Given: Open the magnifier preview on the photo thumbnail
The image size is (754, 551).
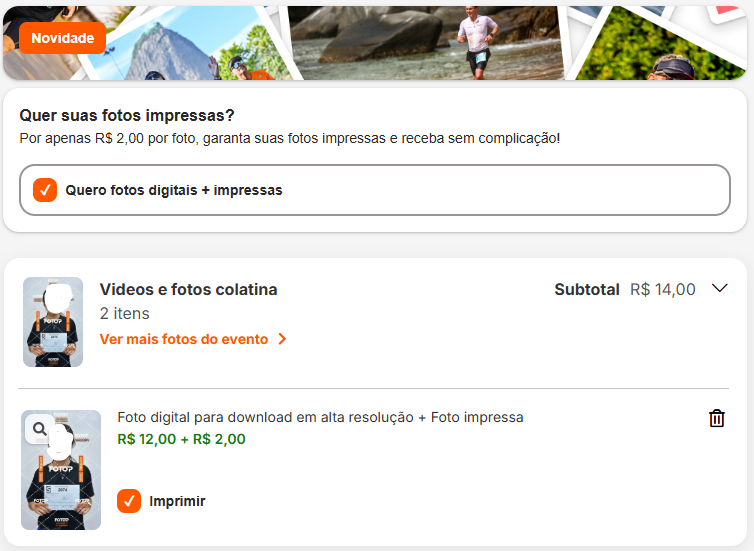Looking at the screenshot, I should point(39,428).
